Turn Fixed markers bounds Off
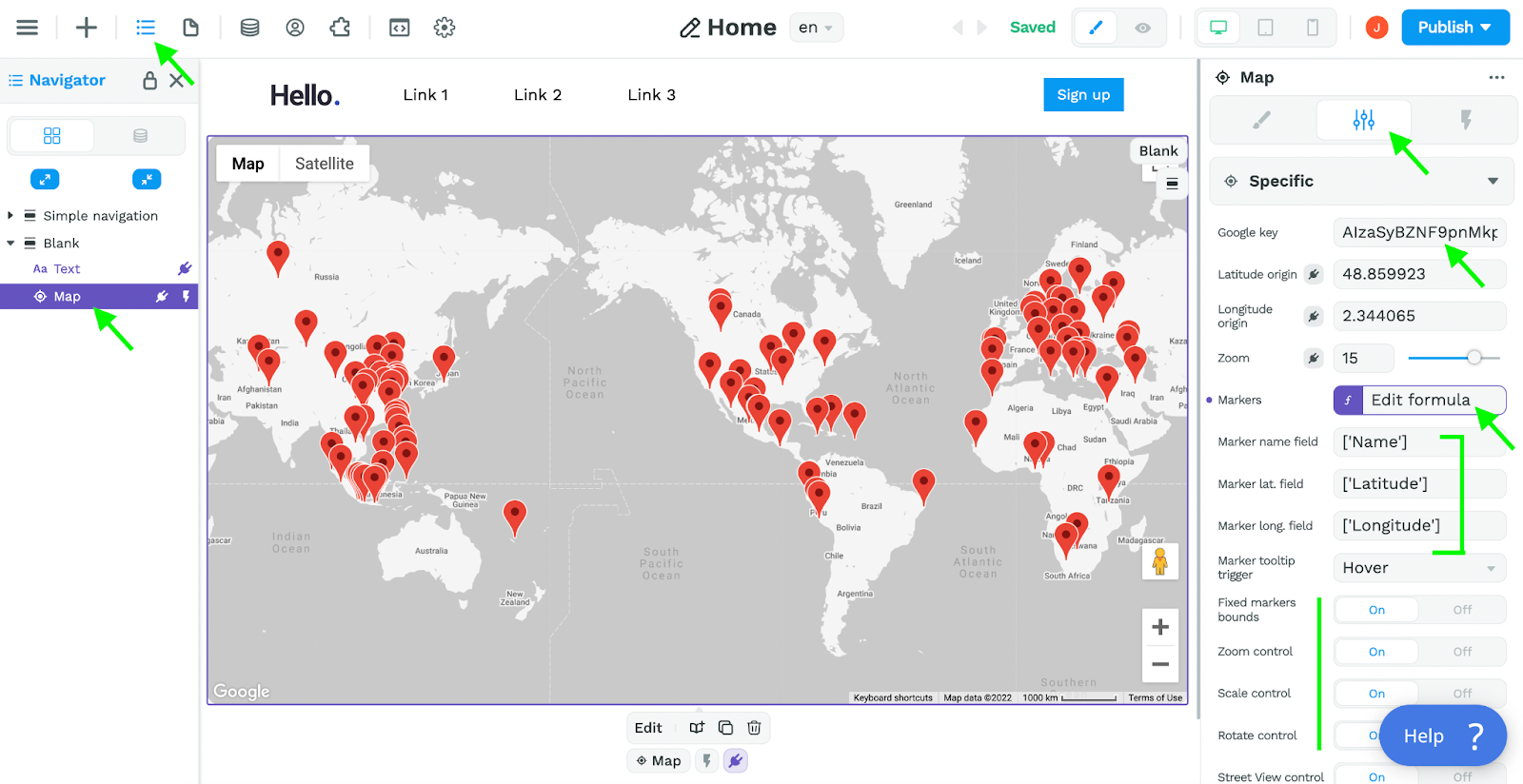Image resolution: width=1523 pixels, height=784 pixels. 1462,610
